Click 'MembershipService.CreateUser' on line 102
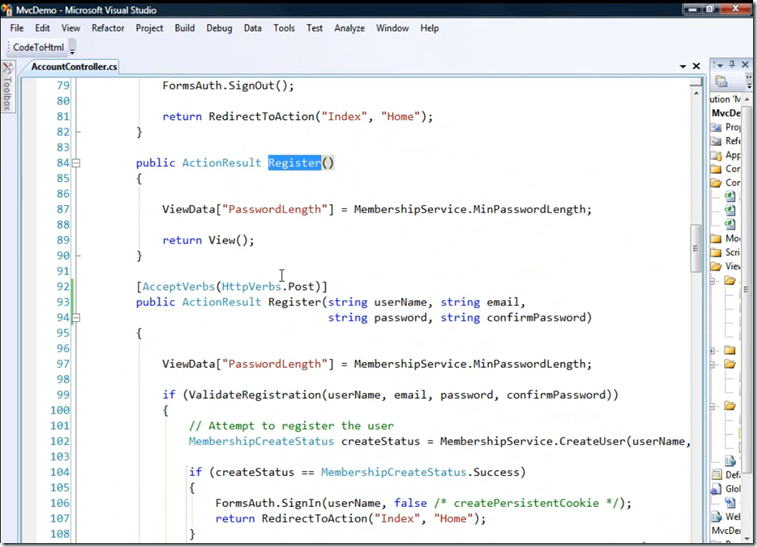The image size is (757, 547). pyautogui.click(x=533, y=441)
